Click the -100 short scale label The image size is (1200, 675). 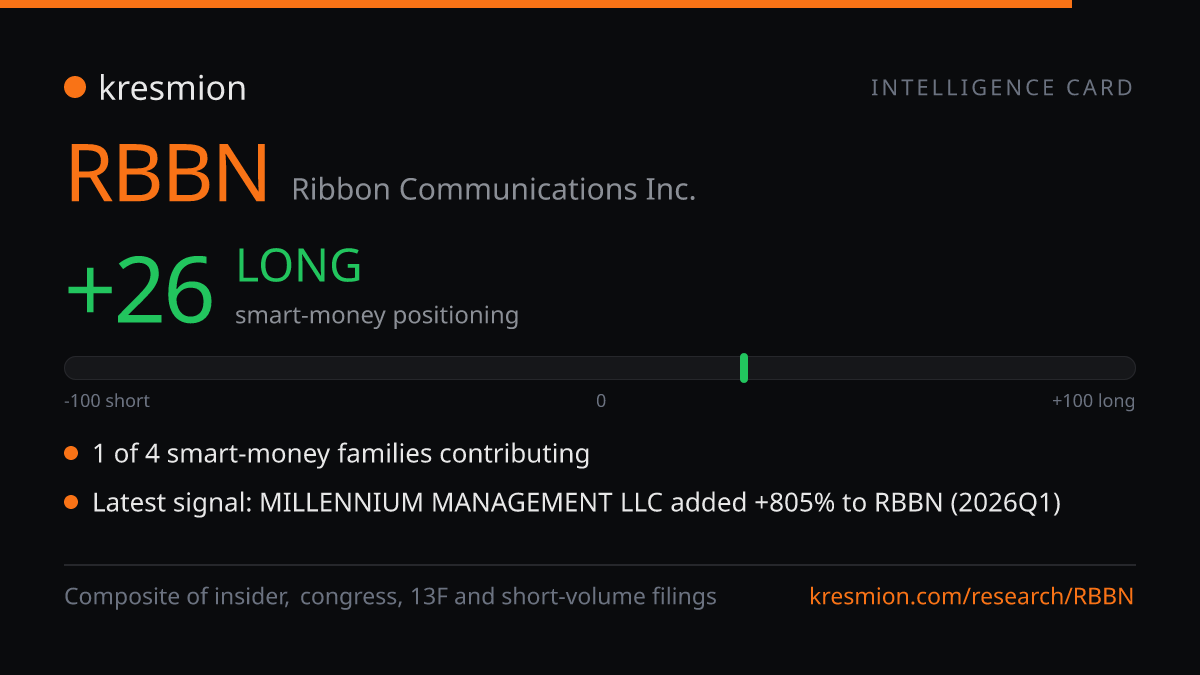point(107,401)
